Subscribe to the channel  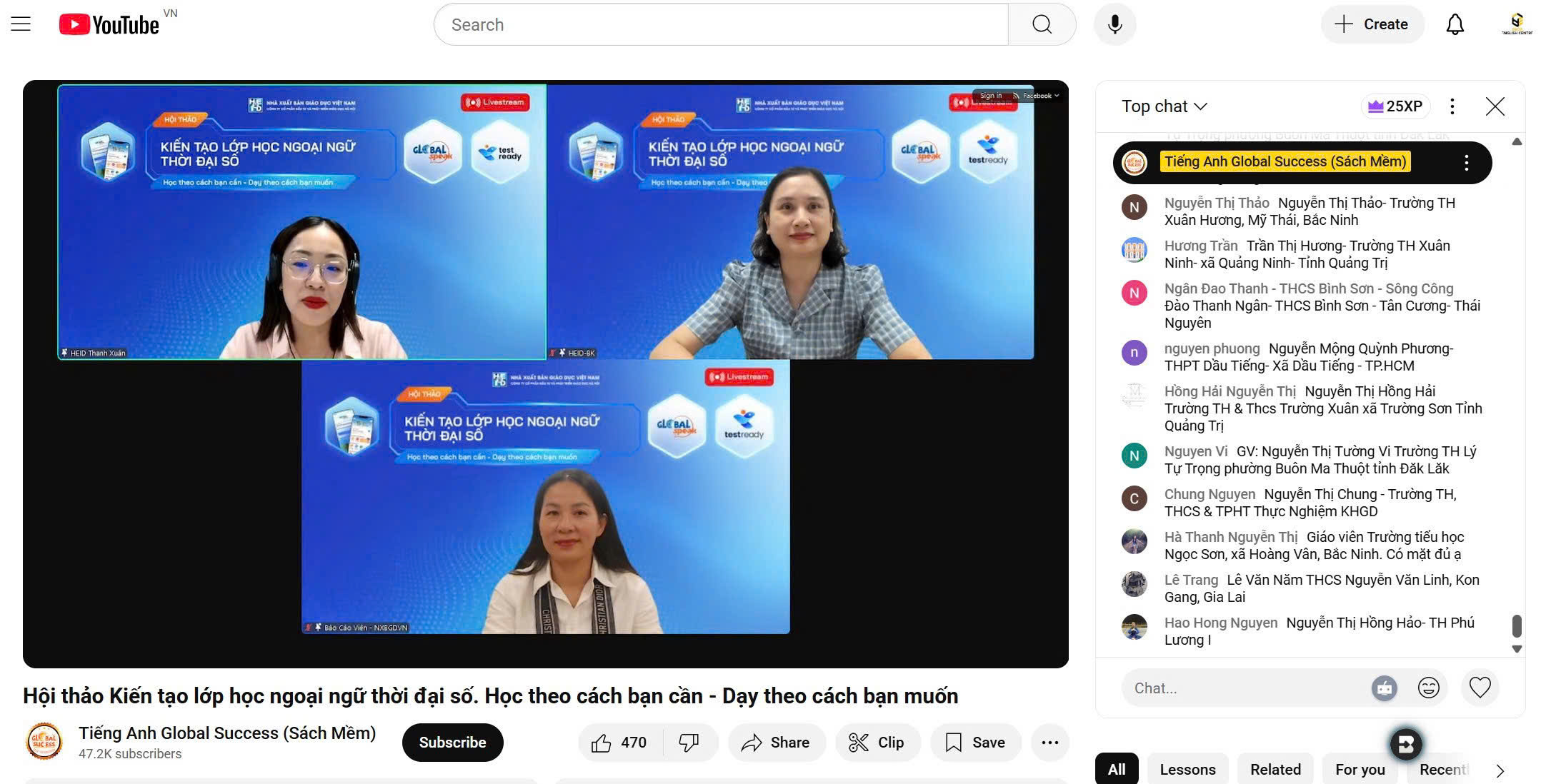coord(452,743)
